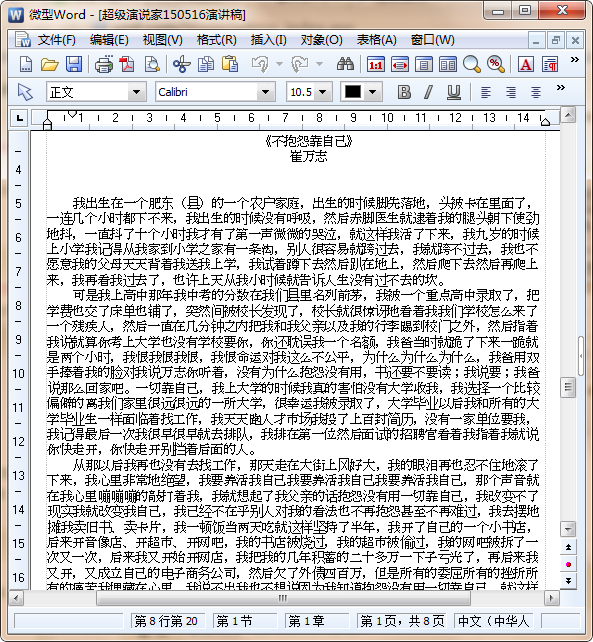Toggle bold formatting
The width and height of the screenshot is (593, 642).
tap(404, 92)
